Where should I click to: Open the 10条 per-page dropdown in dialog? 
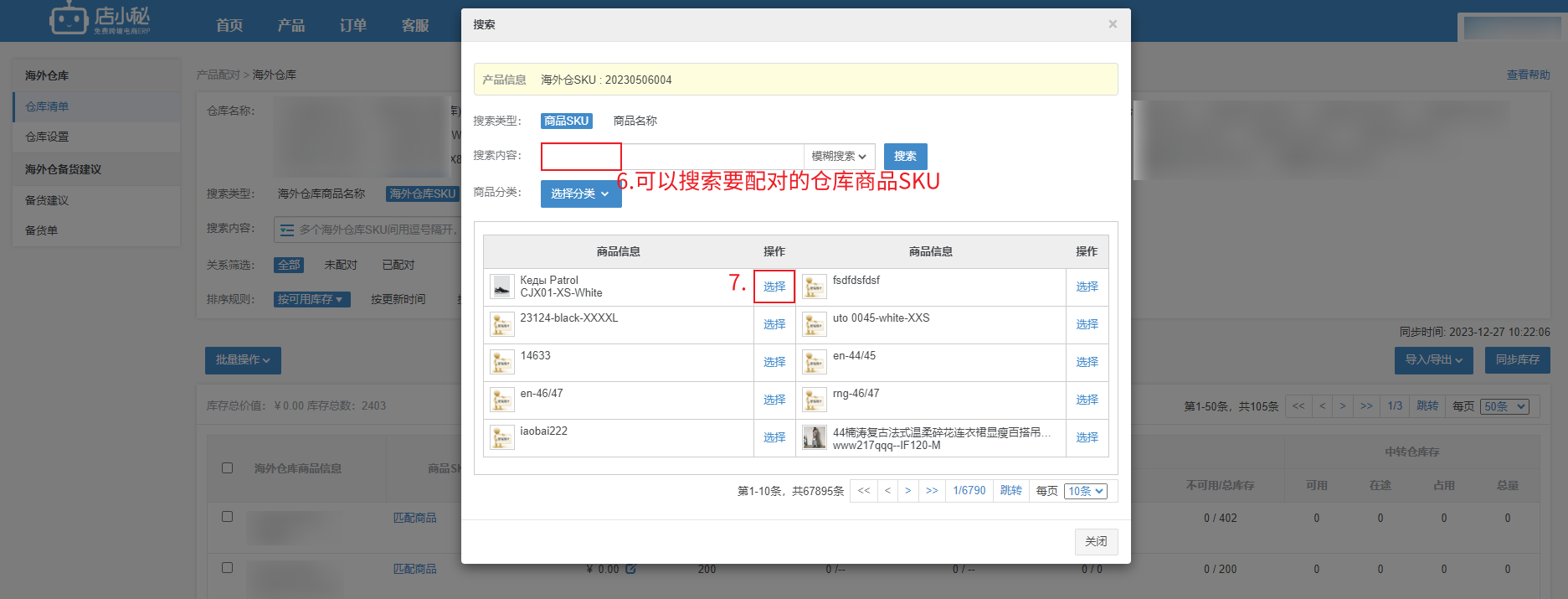coord(1086,491)
